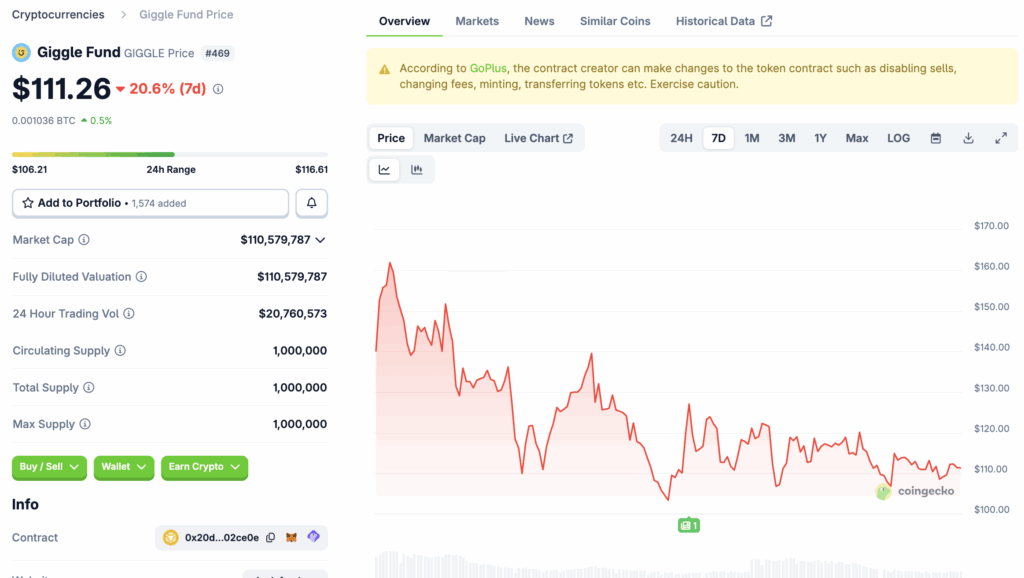Expand the Market Cap value chevron

coord(320,240)
